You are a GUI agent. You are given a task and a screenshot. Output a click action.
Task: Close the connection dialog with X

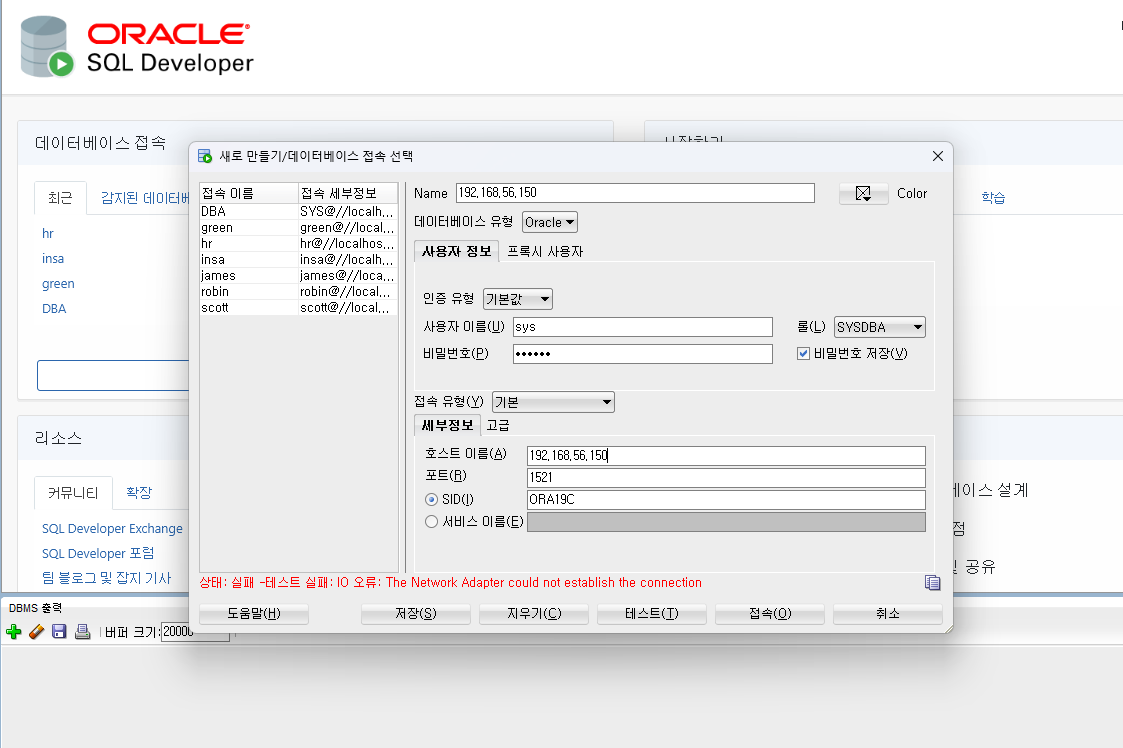click(x=938, y=156)
